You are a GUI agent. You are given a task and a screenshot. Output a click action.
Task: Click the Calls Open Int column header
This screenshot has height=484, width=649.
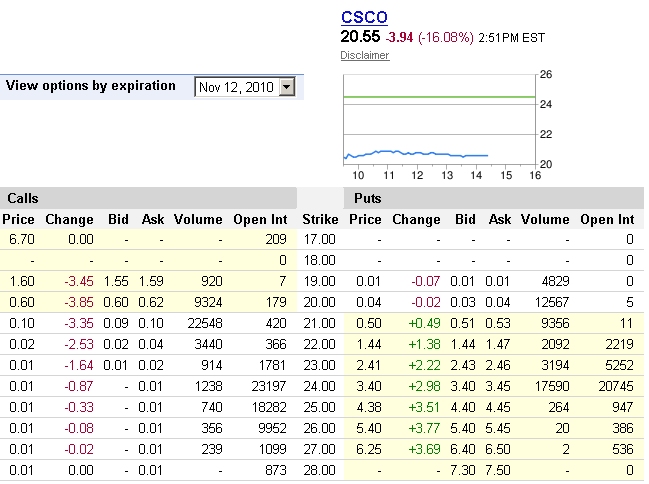(x=260, y=219)
